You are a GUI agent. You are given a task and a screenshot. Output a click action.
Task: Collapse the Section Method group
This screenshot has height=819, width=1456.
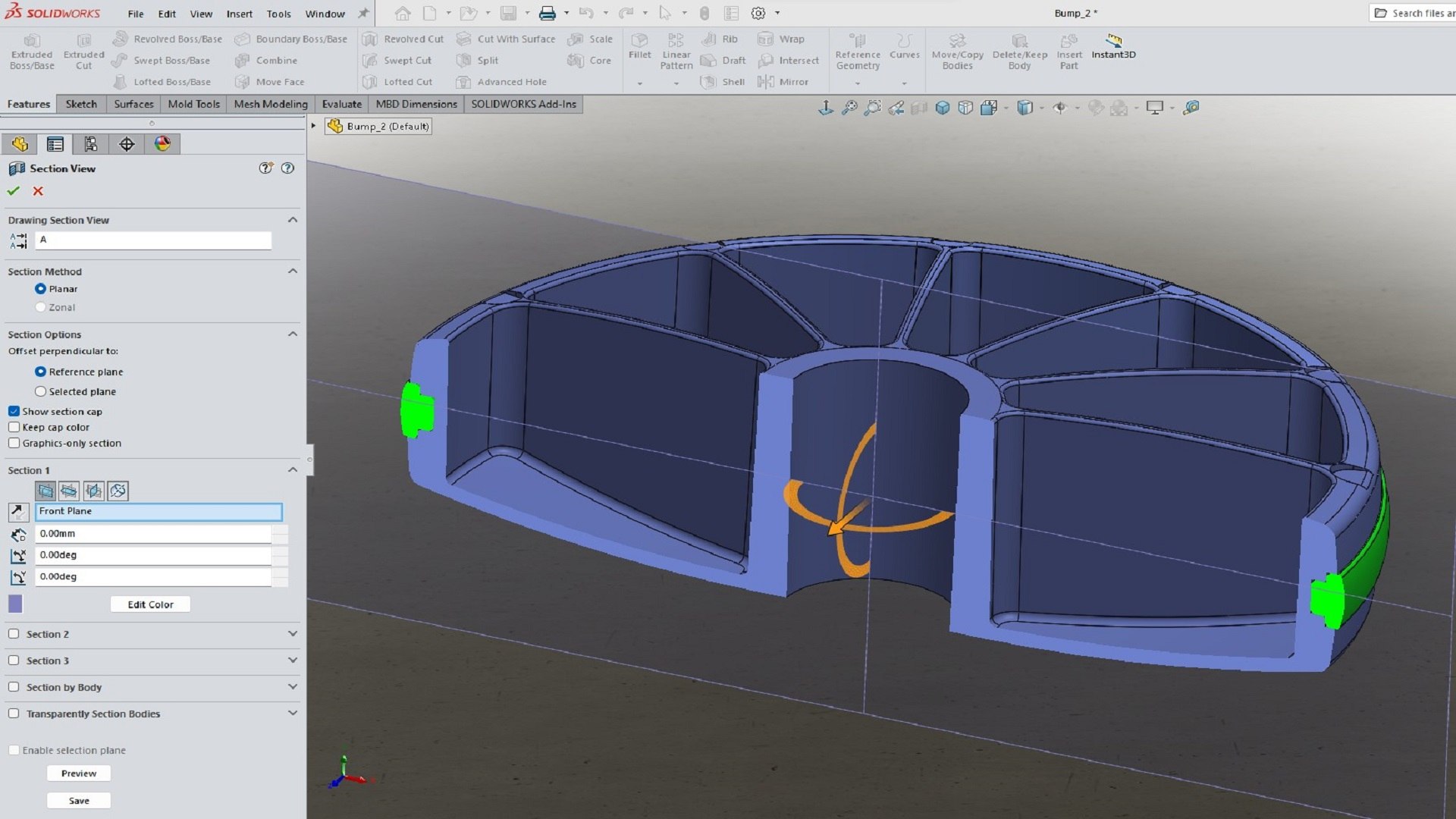293,271
